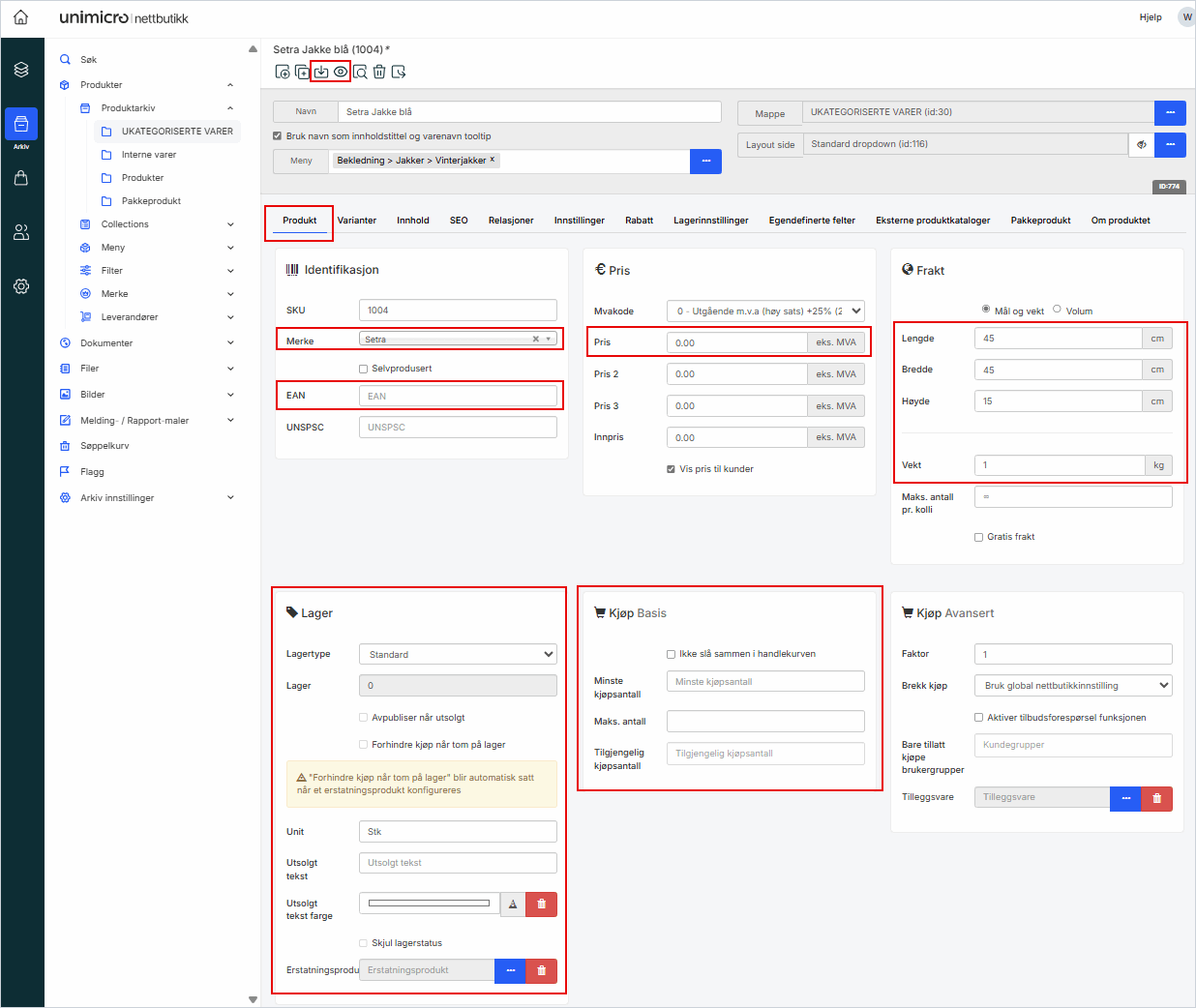This screenshot has height=1008, width=1196.
Task: Enable the Gratis frakt checkbox
Action: point(978,537)
